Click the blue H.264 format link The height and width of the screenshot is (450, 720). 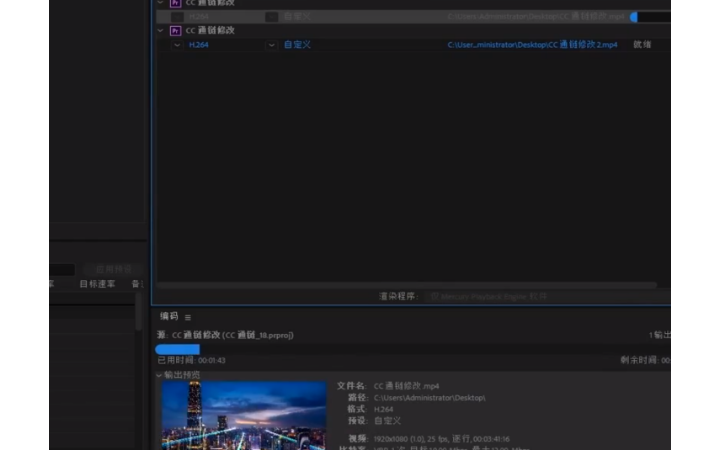(x=198, y=45)
